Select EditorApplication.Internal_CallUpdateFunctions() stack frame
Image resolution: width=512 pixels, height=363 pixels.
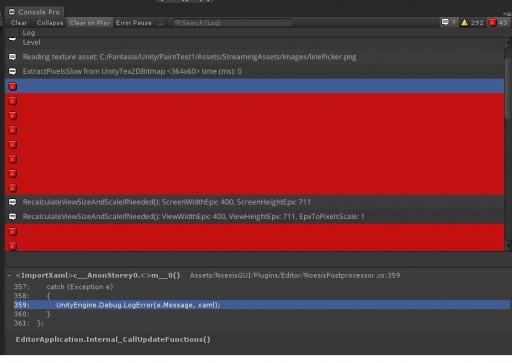pos(113,339)
